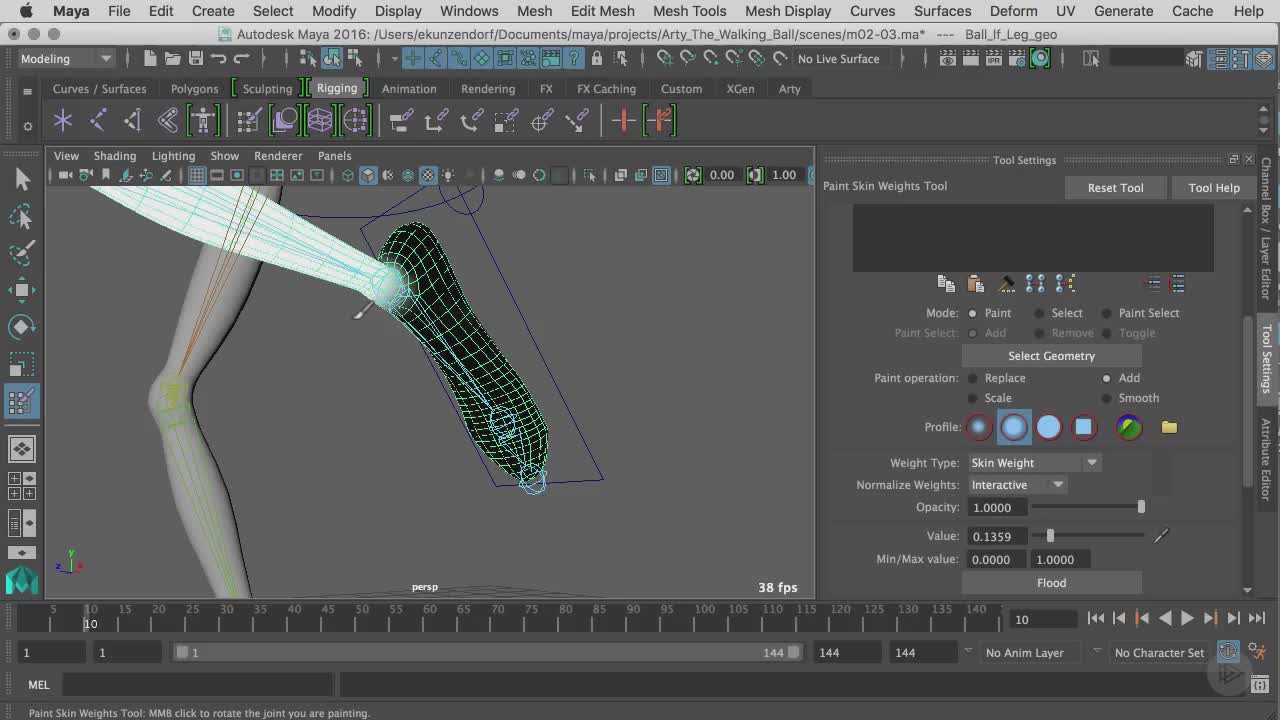Open the brush profile folder browser

coord(1169,427)
